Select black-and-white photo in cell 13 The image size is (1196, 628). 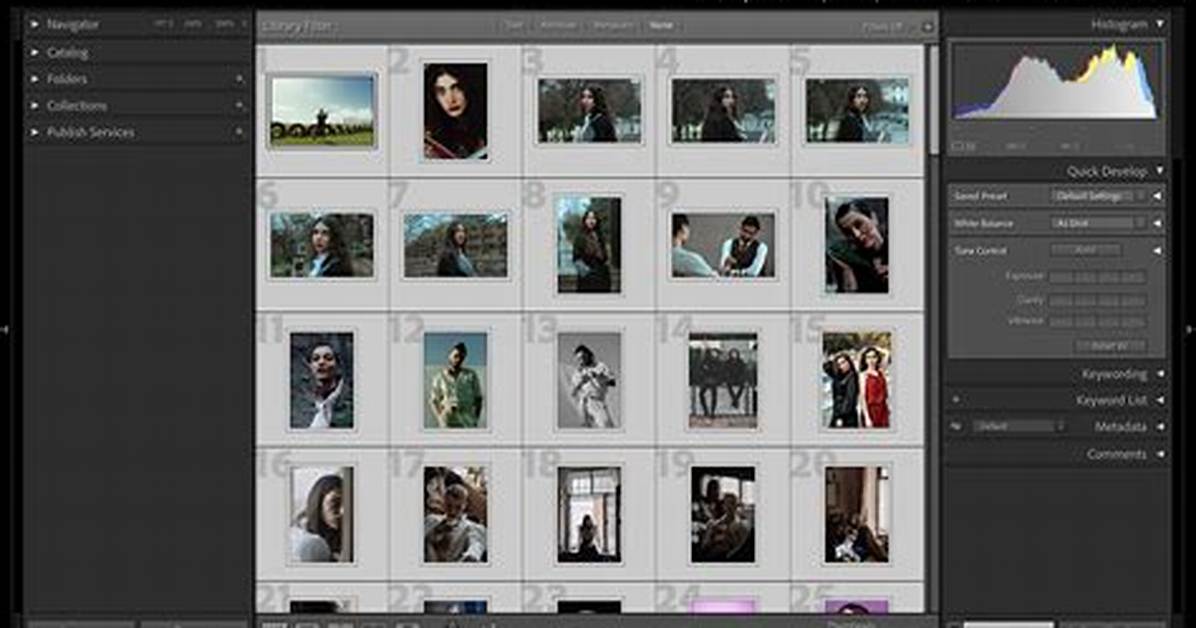[x=589, y=380]
